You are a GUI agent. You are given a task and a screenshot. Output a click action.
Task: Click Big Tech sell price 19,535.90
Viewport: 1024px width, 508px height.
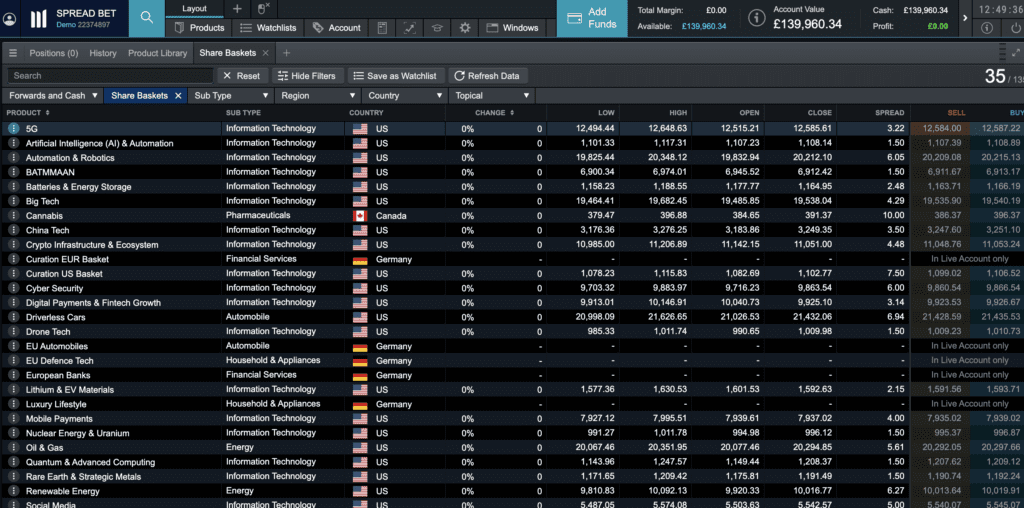[x=940, y=201]
